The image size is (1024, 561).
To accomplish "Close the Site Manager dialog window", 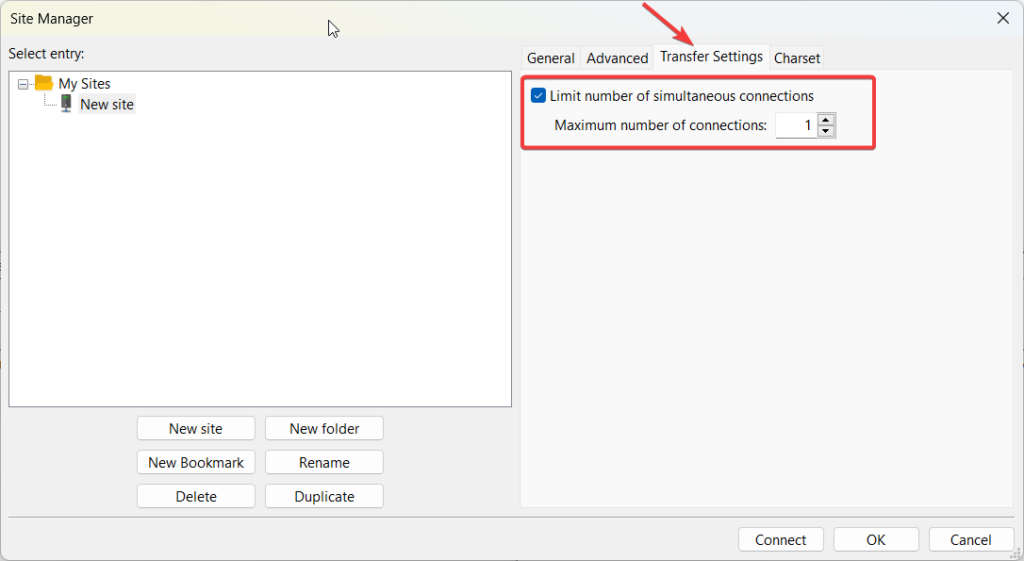I will tap(1003, 17).
